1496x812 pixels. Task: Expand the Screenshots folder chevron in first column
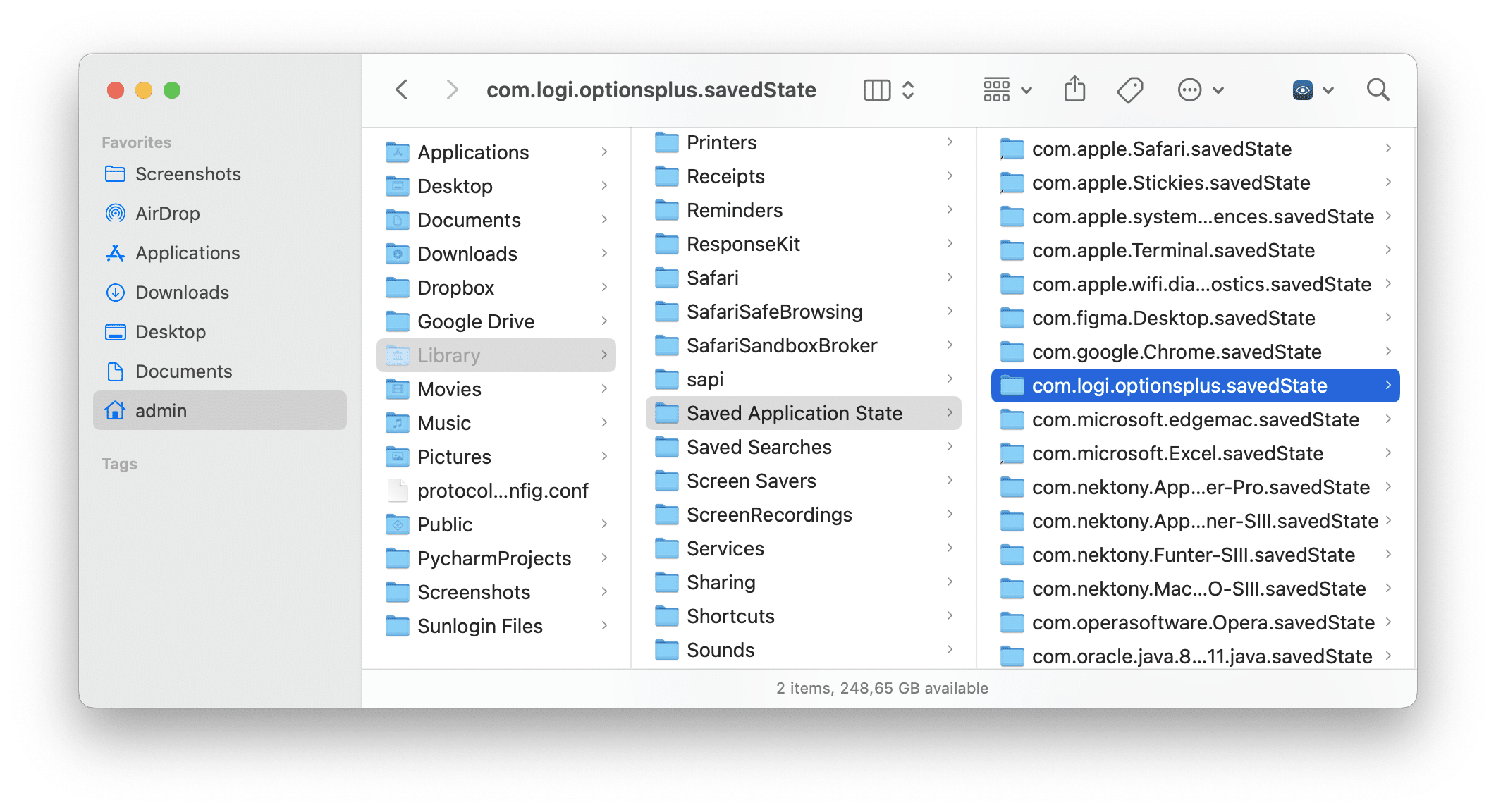(604, 591)
